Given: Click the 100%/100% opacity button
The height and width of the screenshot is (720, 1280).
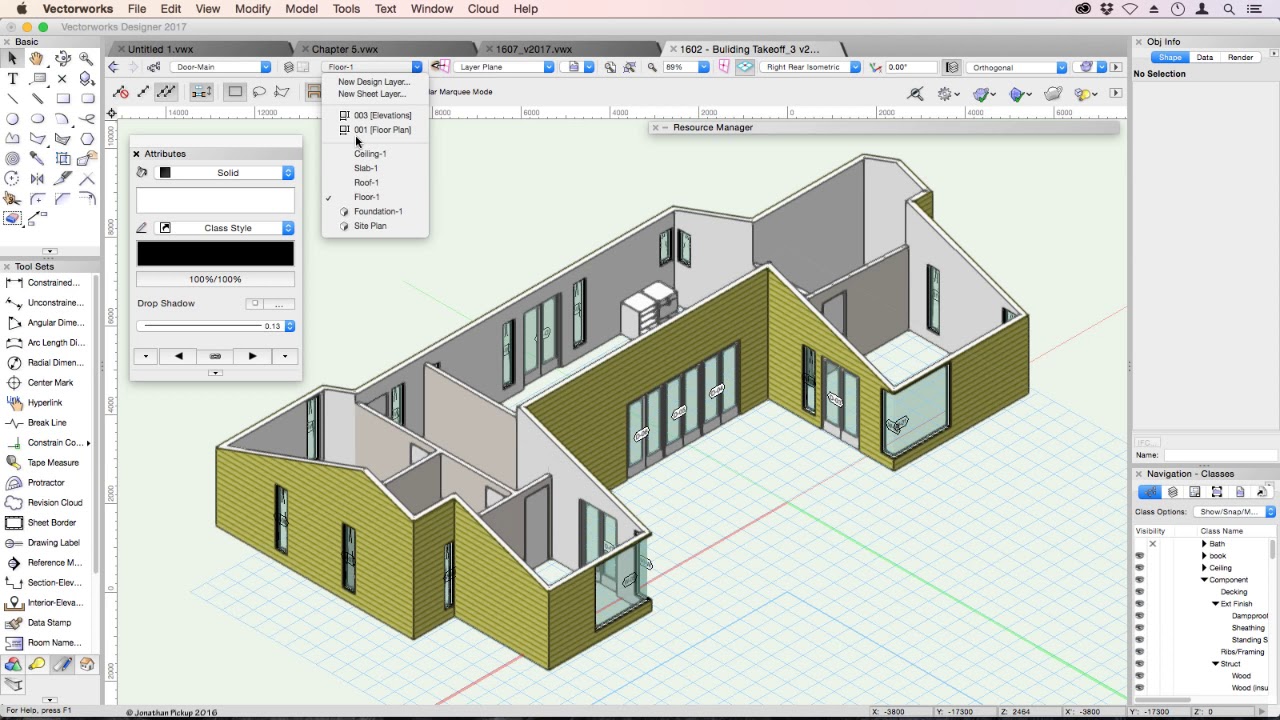Looking at the screenshot, I should 215,280.
